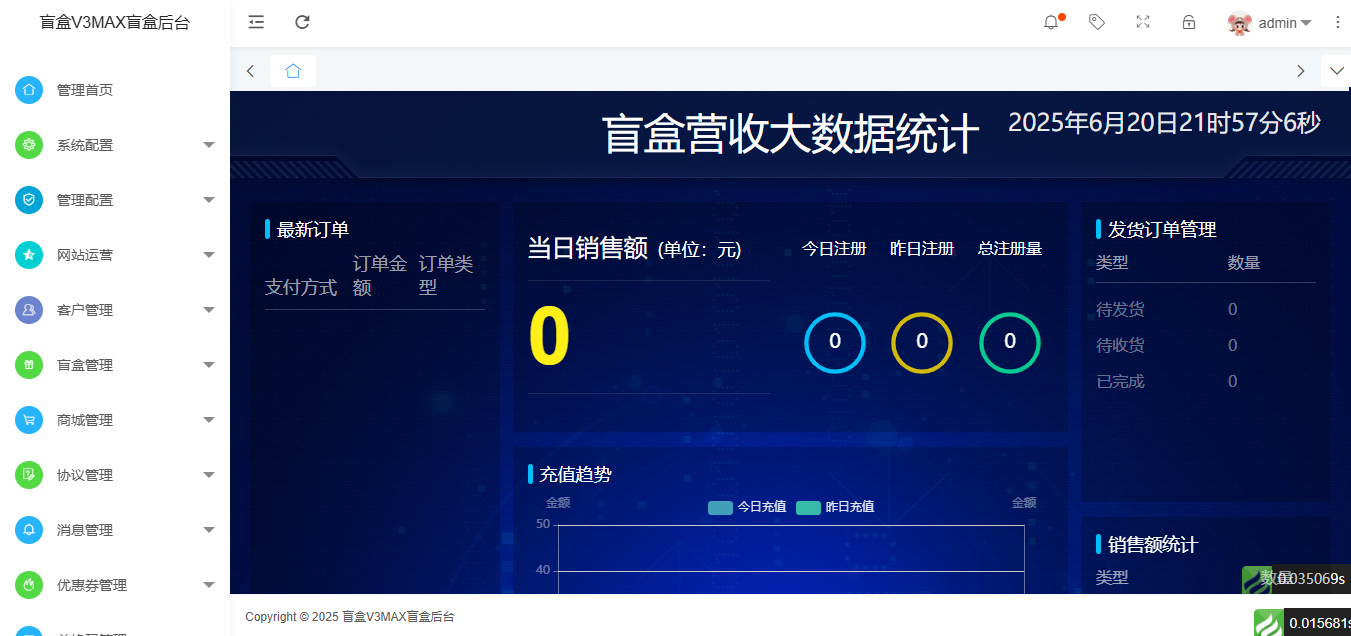
Task: Toggle 今日充值 chart legend
Action: [747, 507]
